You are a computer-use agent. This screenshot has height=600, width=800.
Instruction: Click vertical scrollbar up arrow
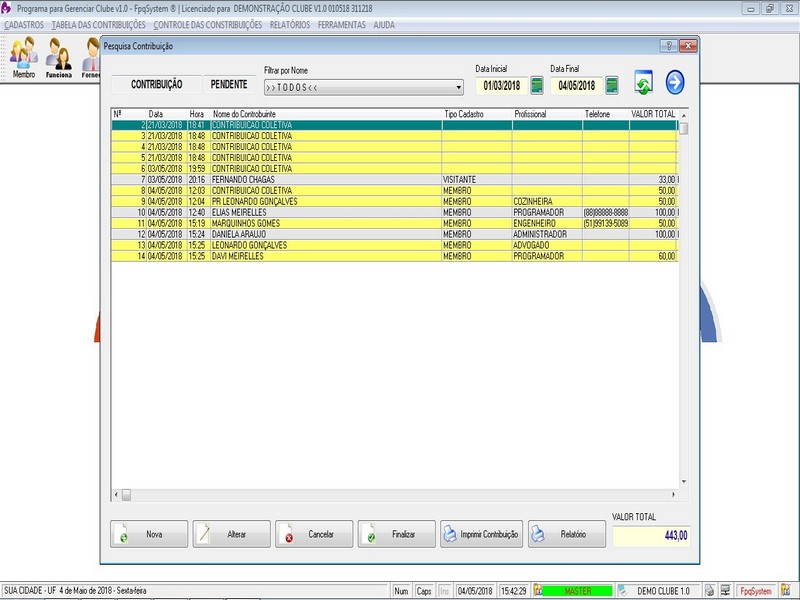click(684, 115)
